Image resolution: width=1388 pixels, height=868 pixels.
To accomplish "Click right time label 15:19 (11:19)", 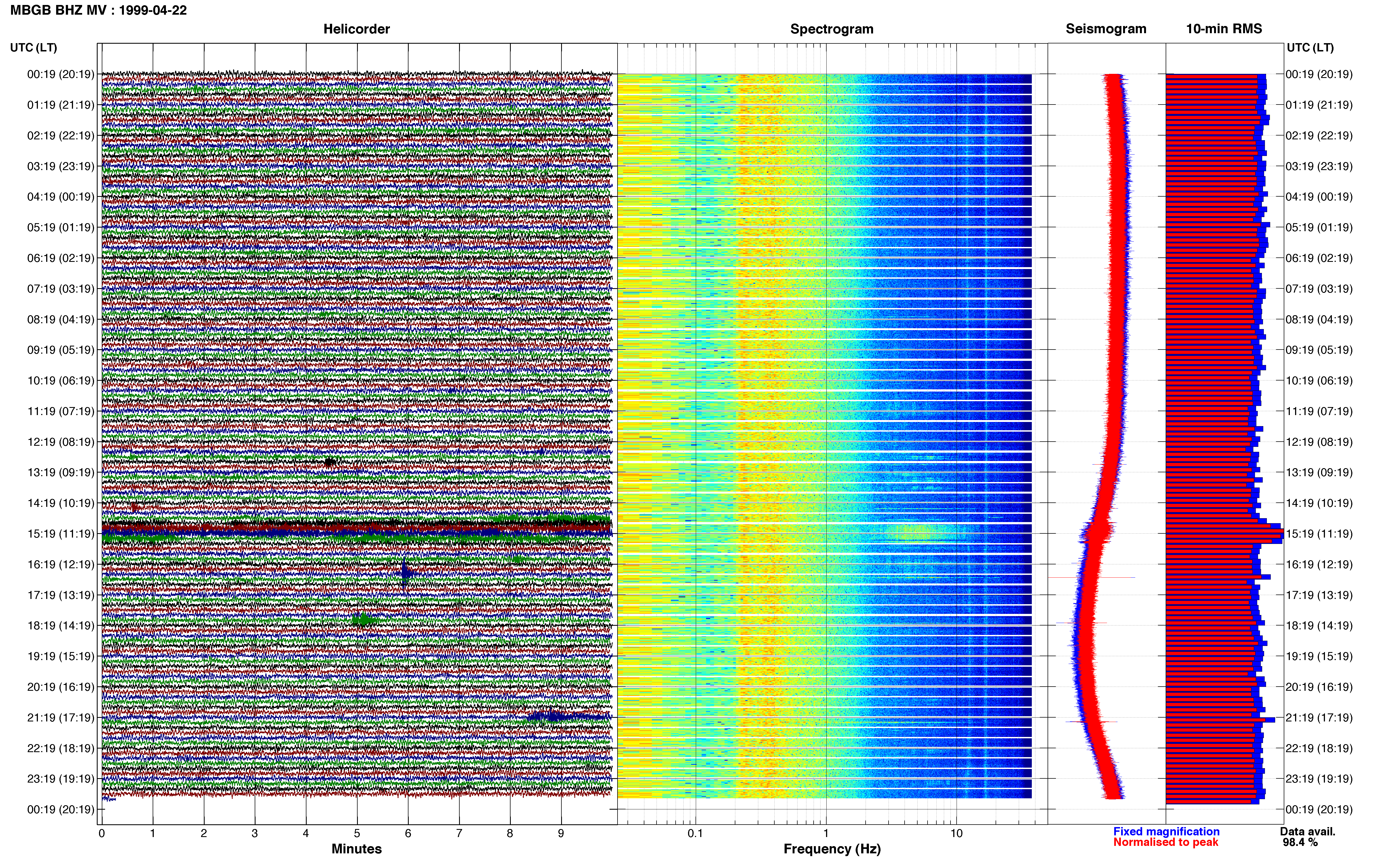I will click(x=1319, y=534).
